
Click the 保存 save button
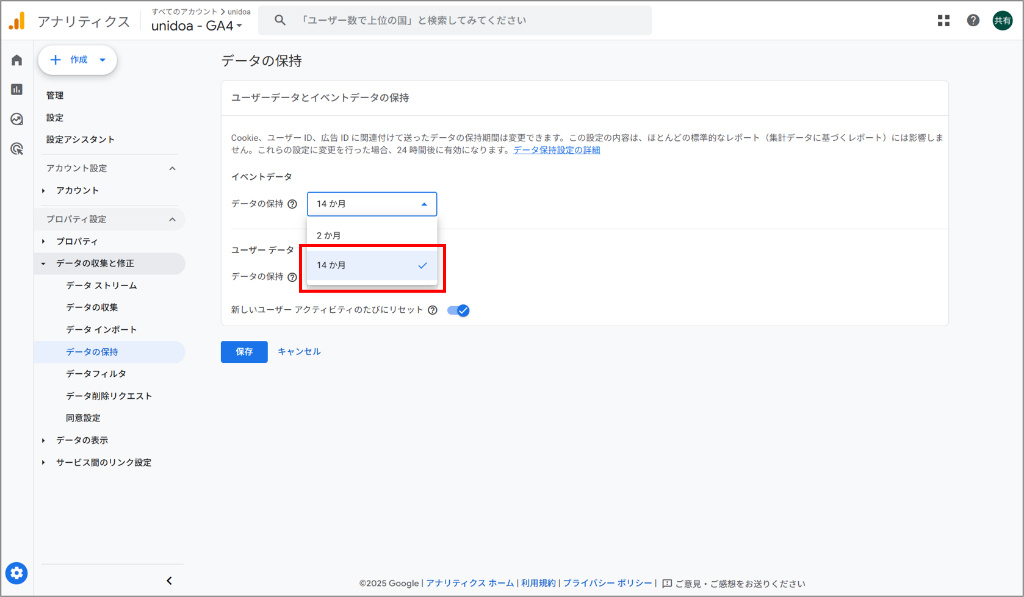(x=244, y=352)
